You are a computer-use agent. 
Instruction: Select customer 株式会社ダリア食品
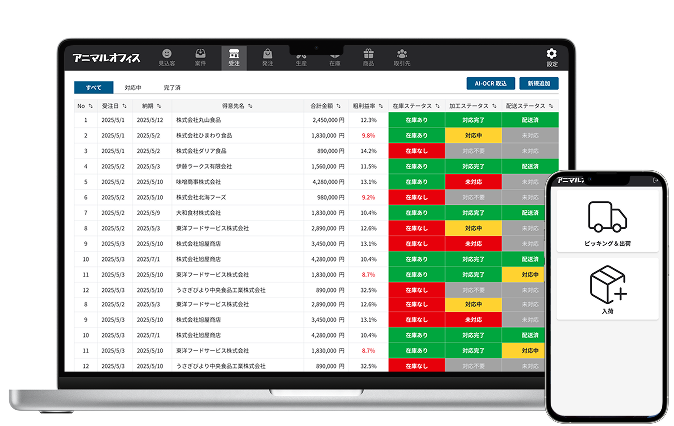[201, 151]
